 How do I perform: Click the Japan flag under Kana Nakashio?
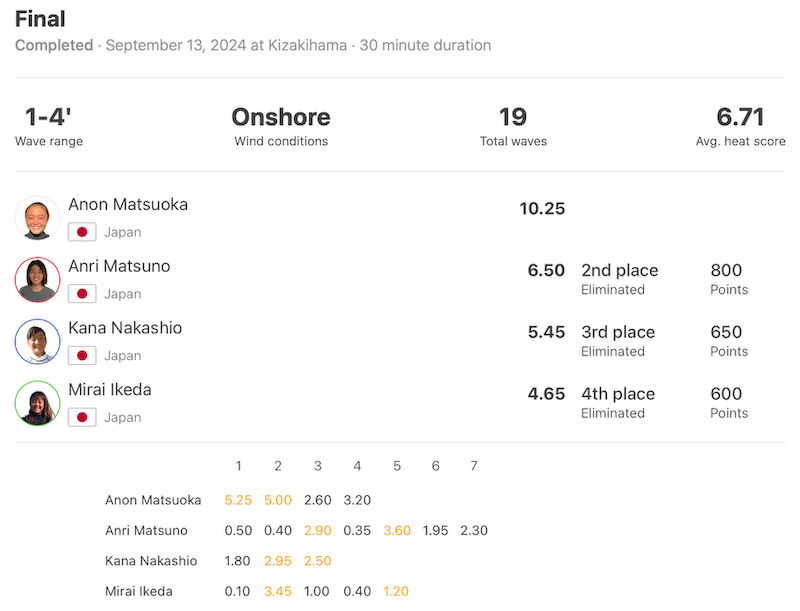(82, 355)
